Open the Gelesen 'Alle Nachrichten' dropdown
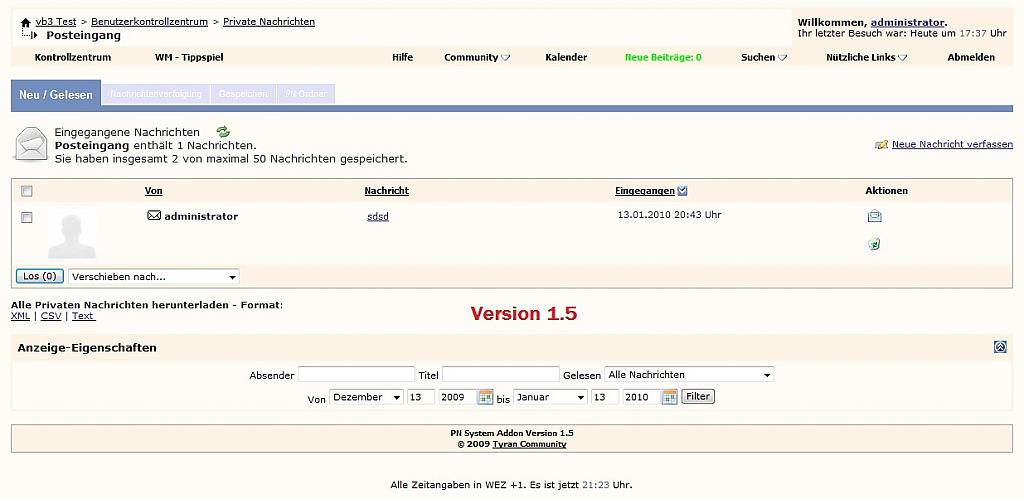Viewport: 1024px width, 499px height. (689, 375)
